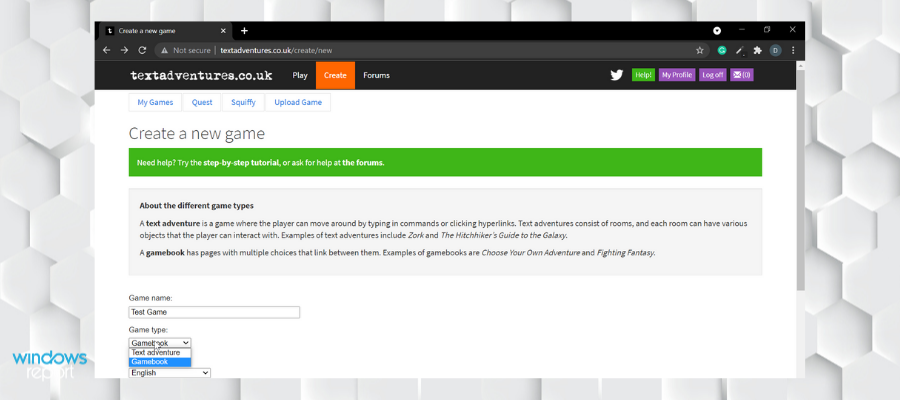Viewport: 900px width, 400px height.
Task: Open the Chrome three-dot menu
Action: tap(793, 51)
